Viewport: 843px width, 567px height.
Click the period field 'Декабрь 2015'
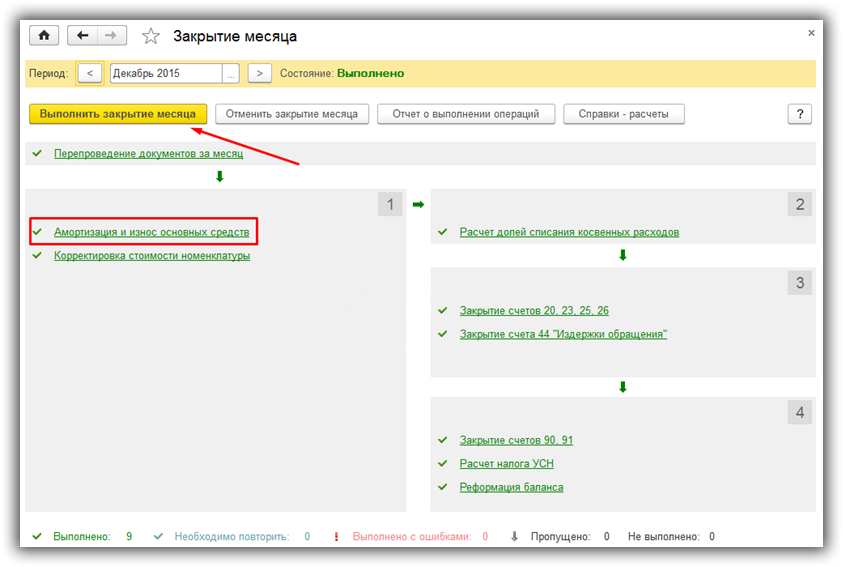point(165,73)
